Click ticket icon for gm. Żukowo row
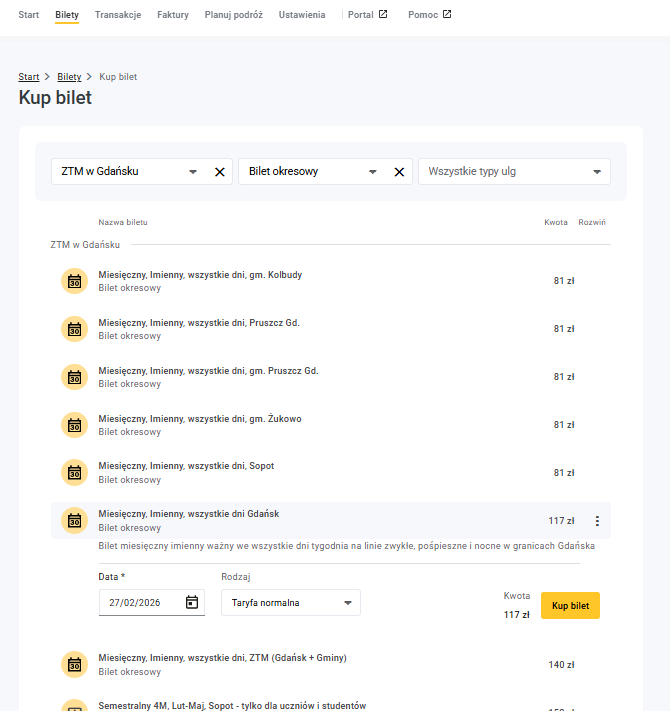Viewport: 670px width, 711px height. [x=74, y=425]
